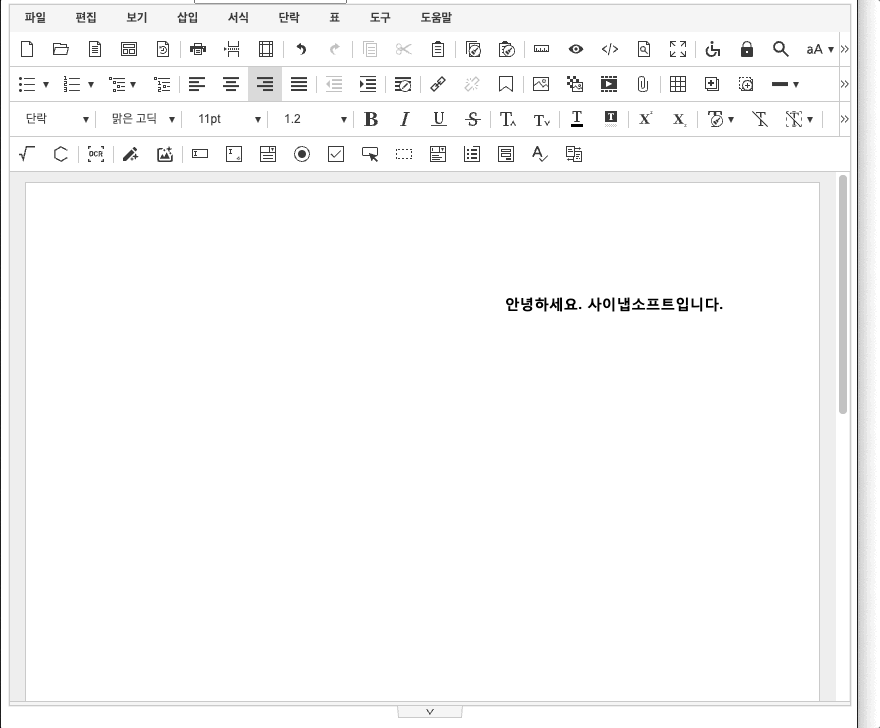Image resolution: width=880 pixels, height=728 pixels.
Task: Toggle italic text style
Action: click(405, 119)
